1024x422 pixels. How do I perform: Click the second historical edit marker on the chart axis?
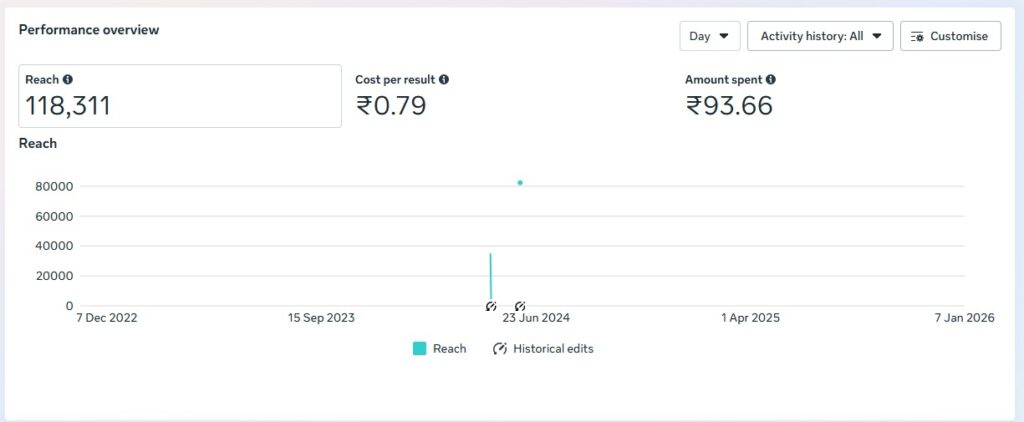520,306
